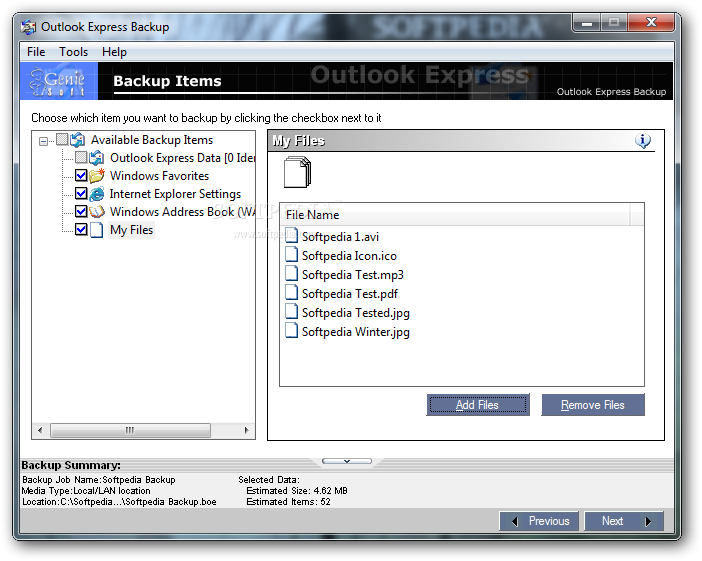Click the file icon beside Softpedia Winter.jpg
This screenshot has width=702, height=561.
click(x=291, y=330)
